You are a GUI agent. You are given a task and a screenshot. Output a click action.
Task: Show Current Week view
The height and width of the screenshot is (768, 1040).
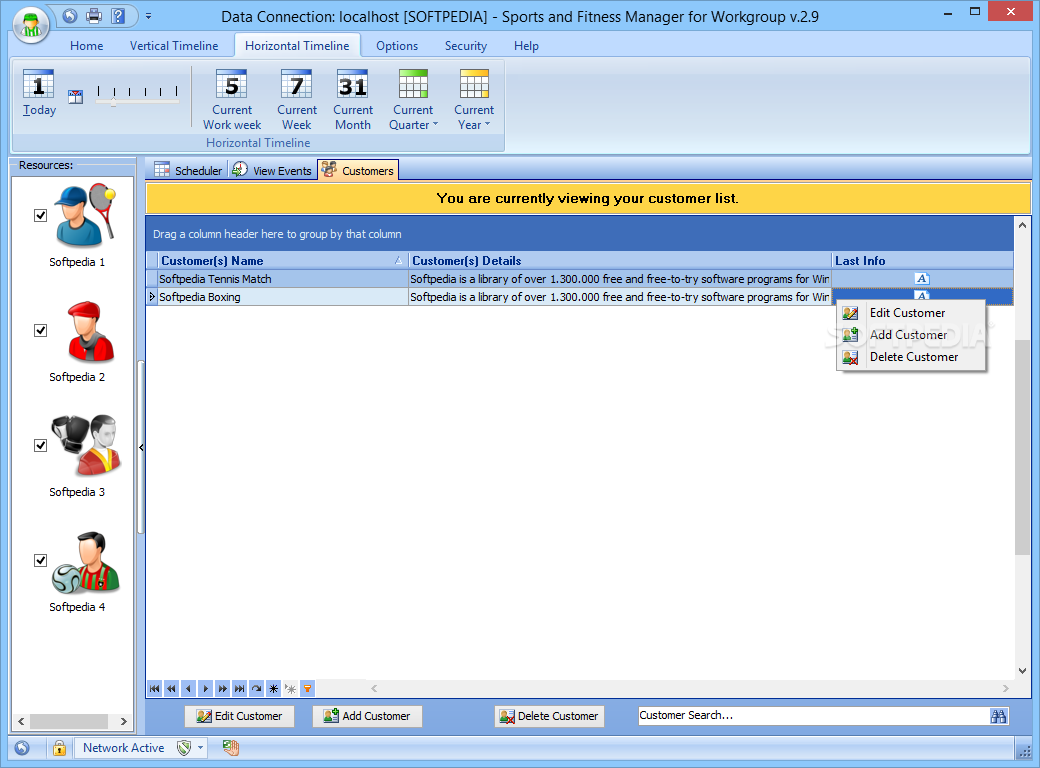pos(296,100)
